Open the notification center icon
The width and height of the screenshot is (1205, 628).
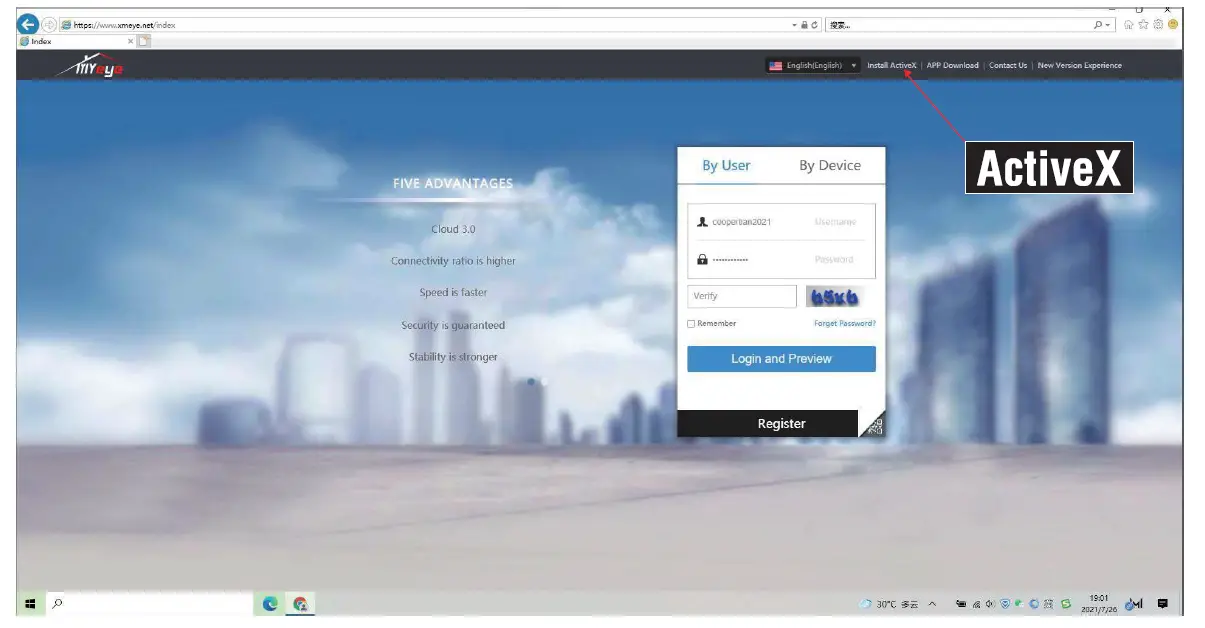pos(1162,604)
